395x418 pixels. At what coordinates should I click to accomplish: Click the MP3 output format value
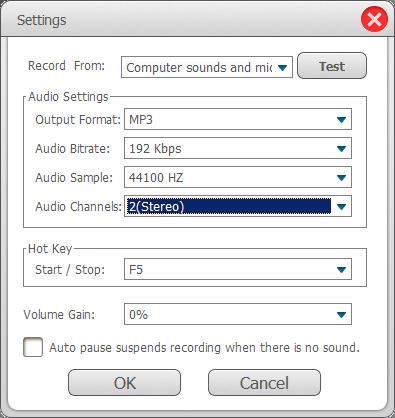[x=141, y=120]
